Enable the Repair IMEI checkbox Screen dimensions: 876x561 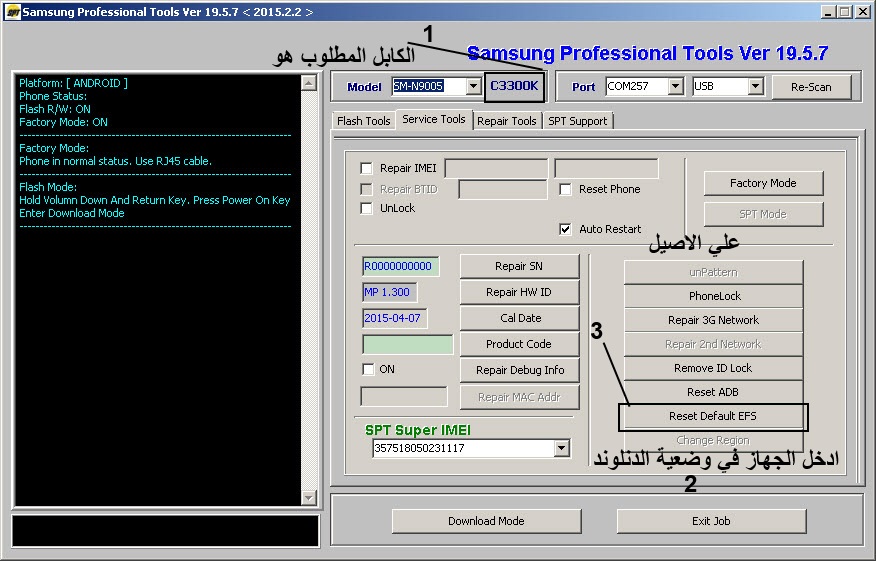(x=366, y=168)
